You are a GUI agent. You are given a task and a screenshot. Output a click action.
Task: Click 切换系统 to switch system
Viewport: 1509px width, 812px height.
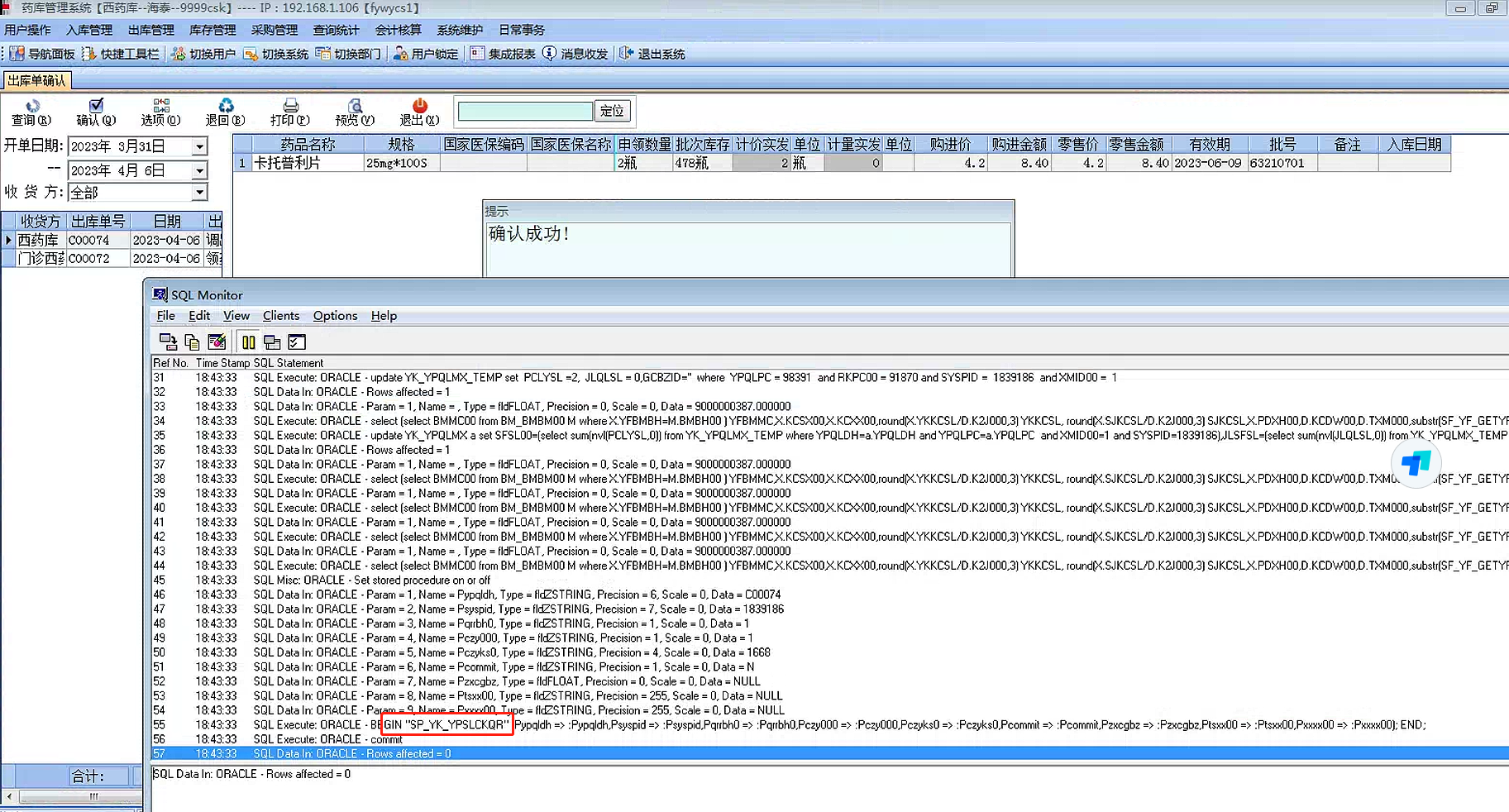pyautogui.click(x=276, y=54)
